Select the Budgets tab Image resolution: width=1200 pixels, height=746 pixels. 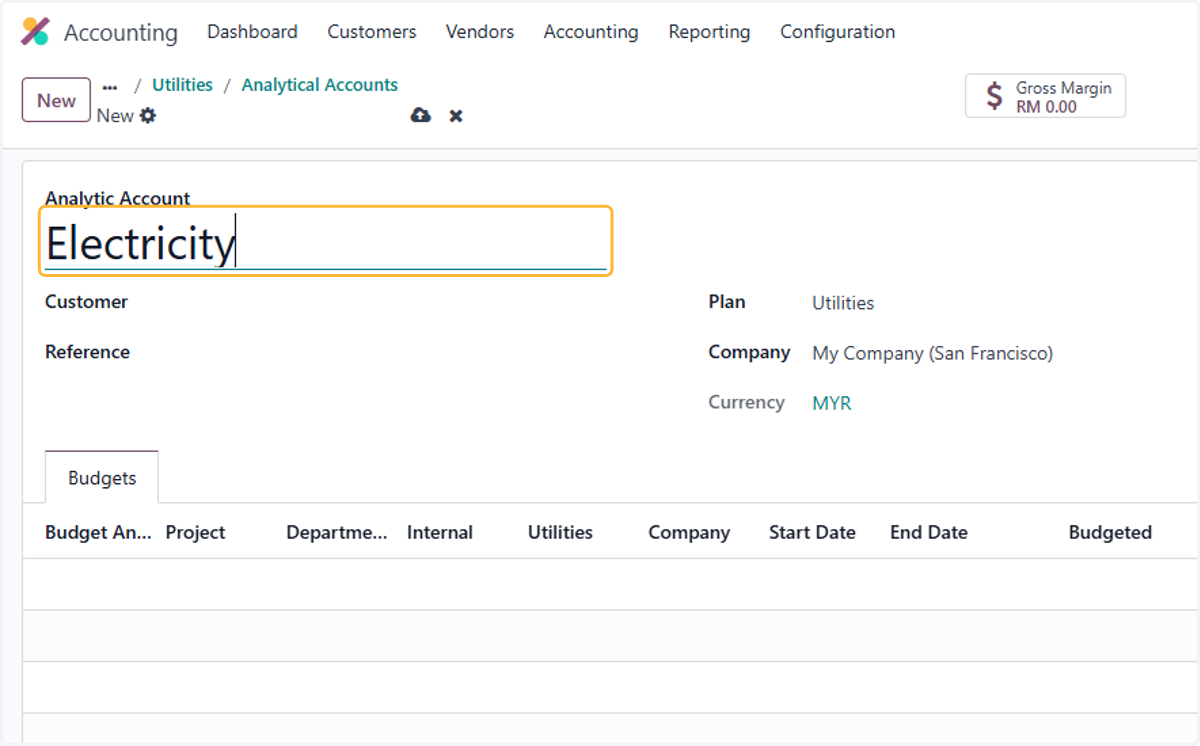102,478
